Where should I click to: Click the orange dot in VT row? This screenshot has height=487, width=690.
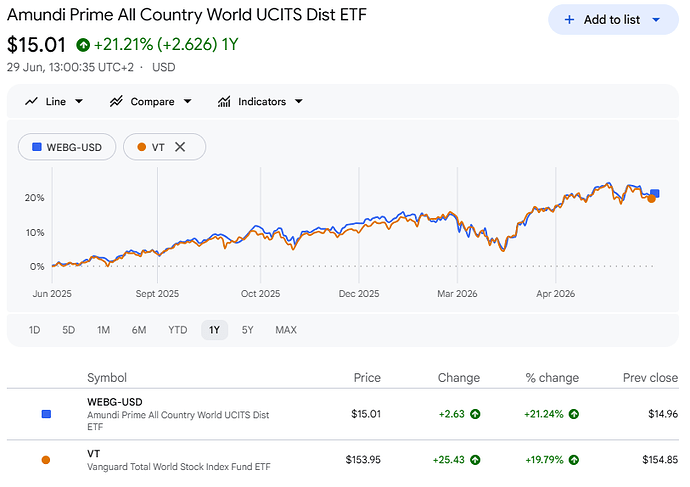(46, 460)
